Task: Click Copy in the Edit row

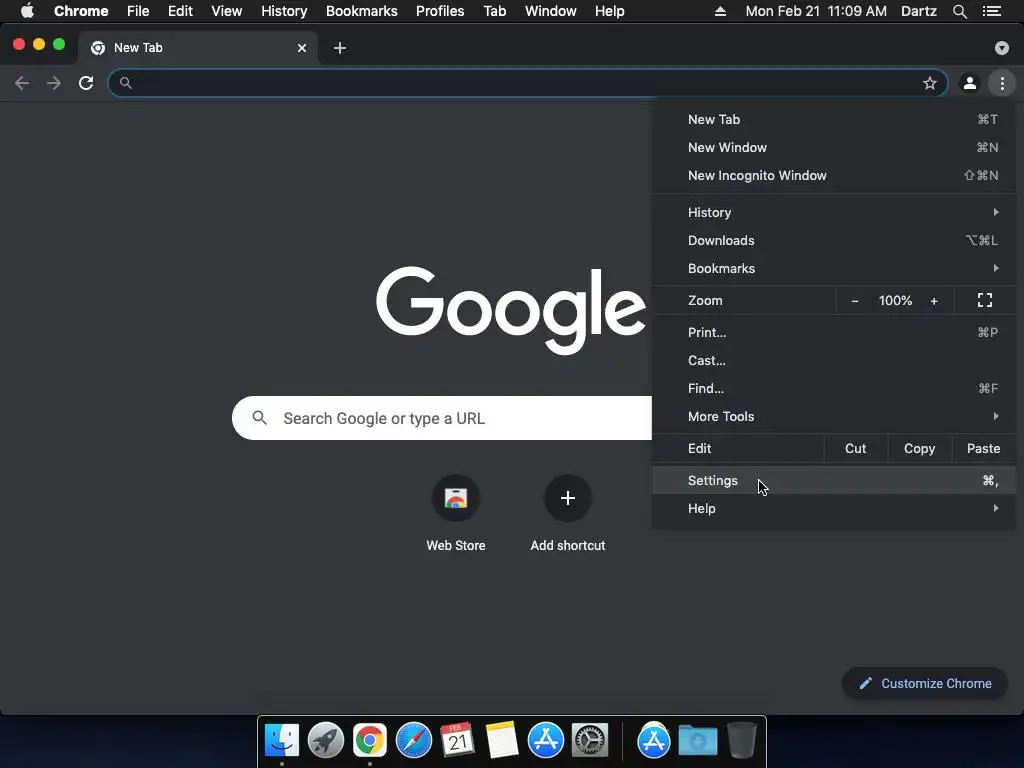Action: [x=920, y=449]
